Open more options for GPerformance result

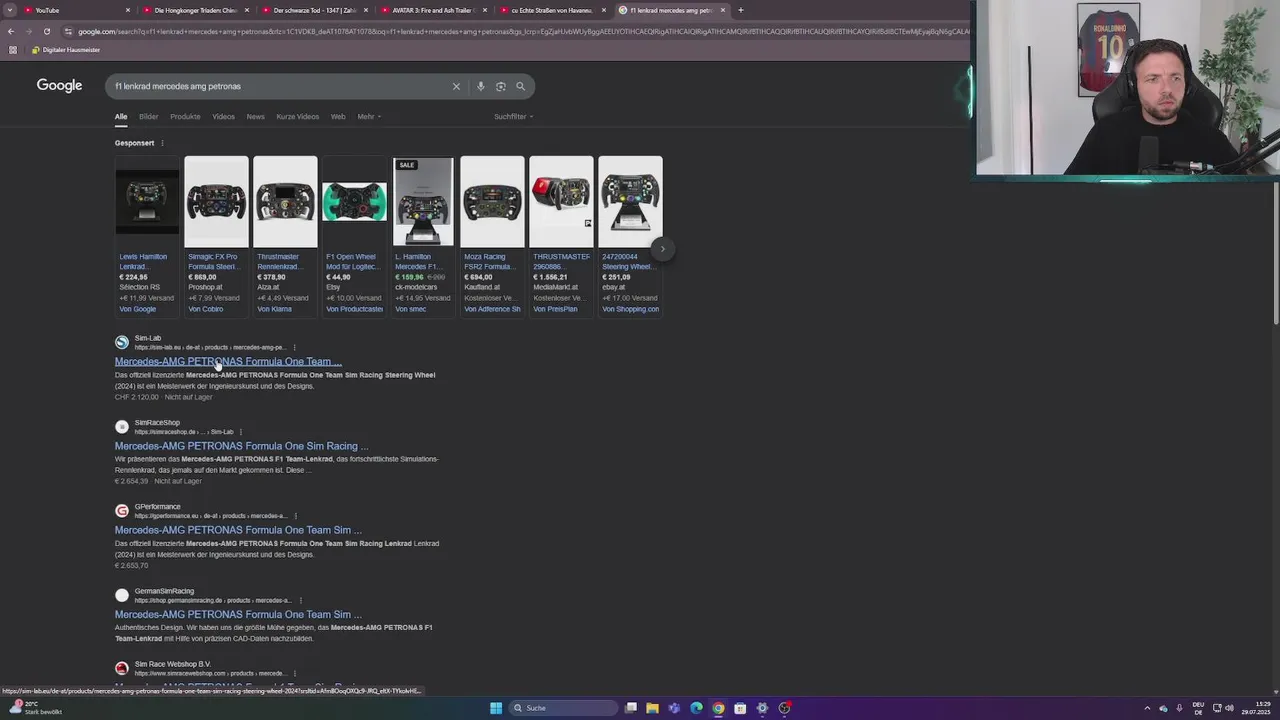(x=295, y=516)
